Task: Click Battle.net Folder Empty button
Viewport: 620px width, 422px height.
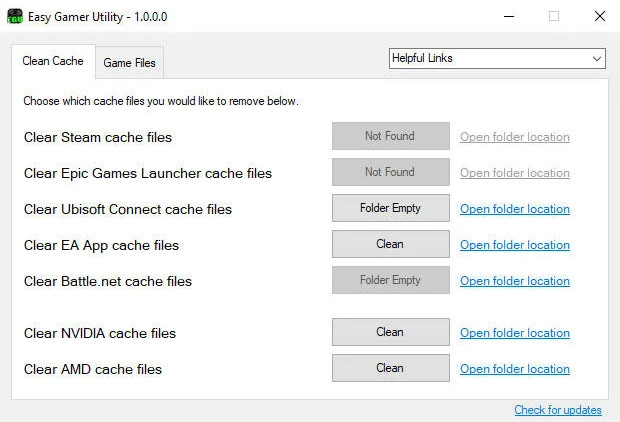Action: click(x=391, y=280)
